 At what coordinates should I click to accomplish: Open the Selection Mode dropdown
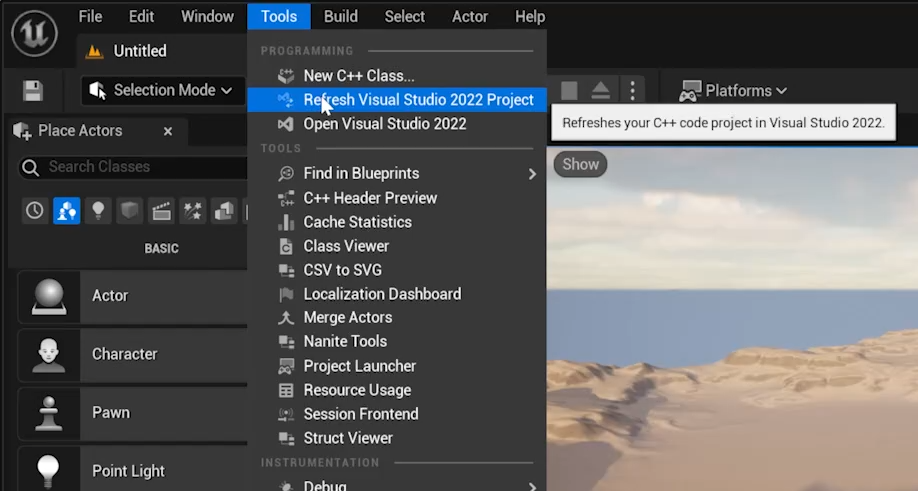[x=162, y=91]
